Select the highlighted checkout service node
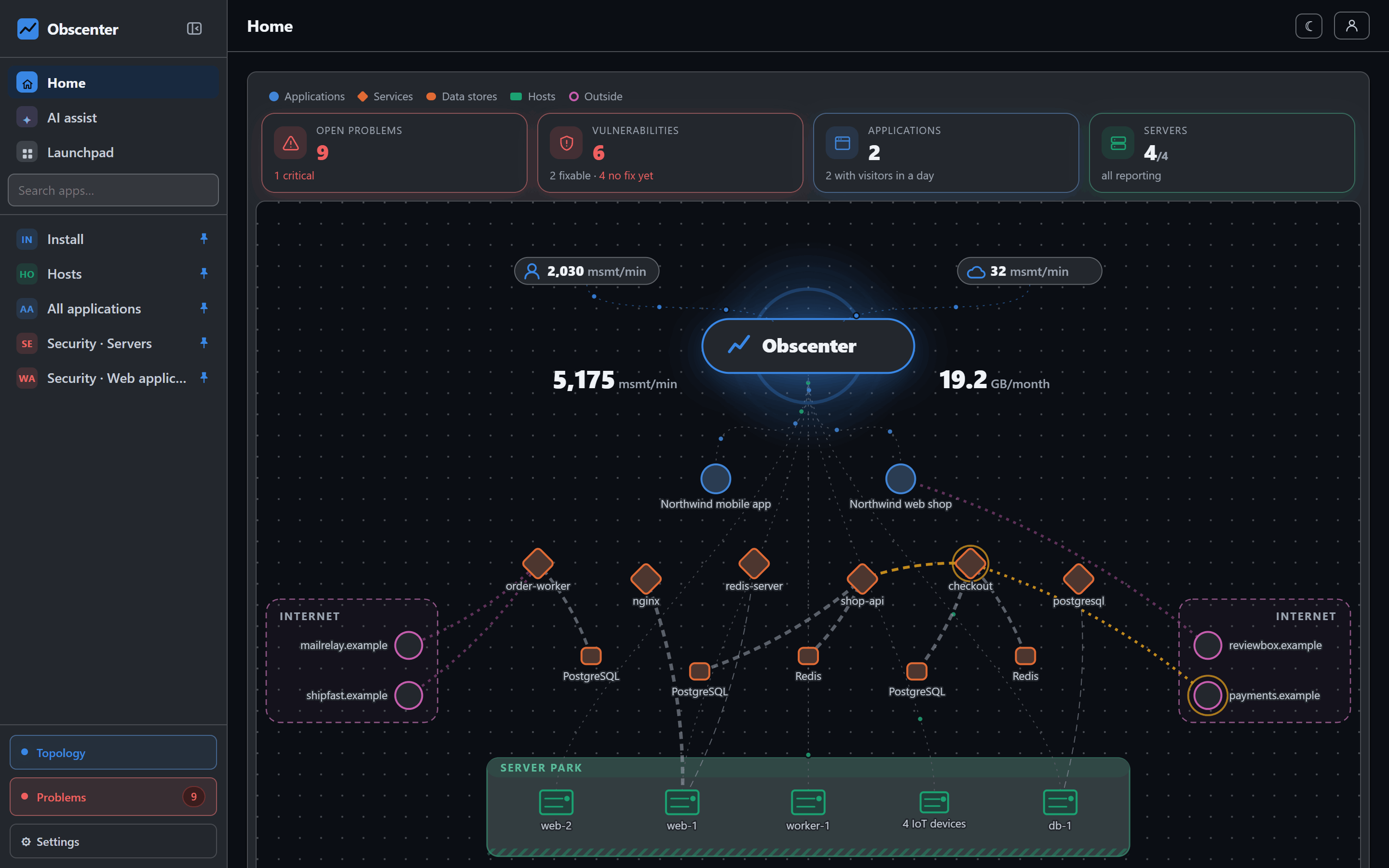The width and height of the screenshot is (1389, 868). click(x=970, y=563)
